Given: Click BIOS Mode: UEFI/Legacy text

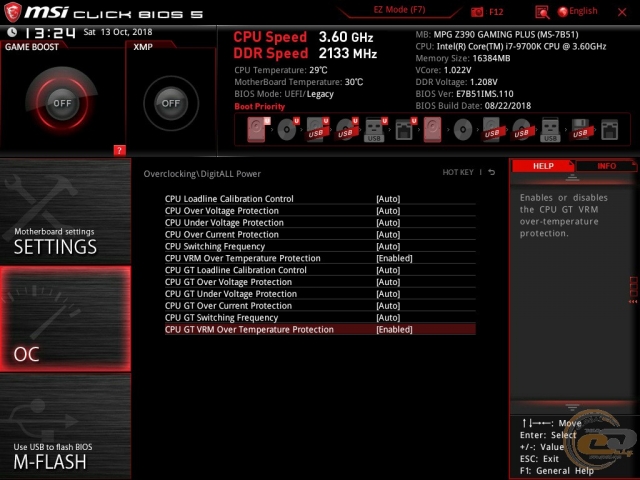Looking at the screenshot, I should [284, 94].
